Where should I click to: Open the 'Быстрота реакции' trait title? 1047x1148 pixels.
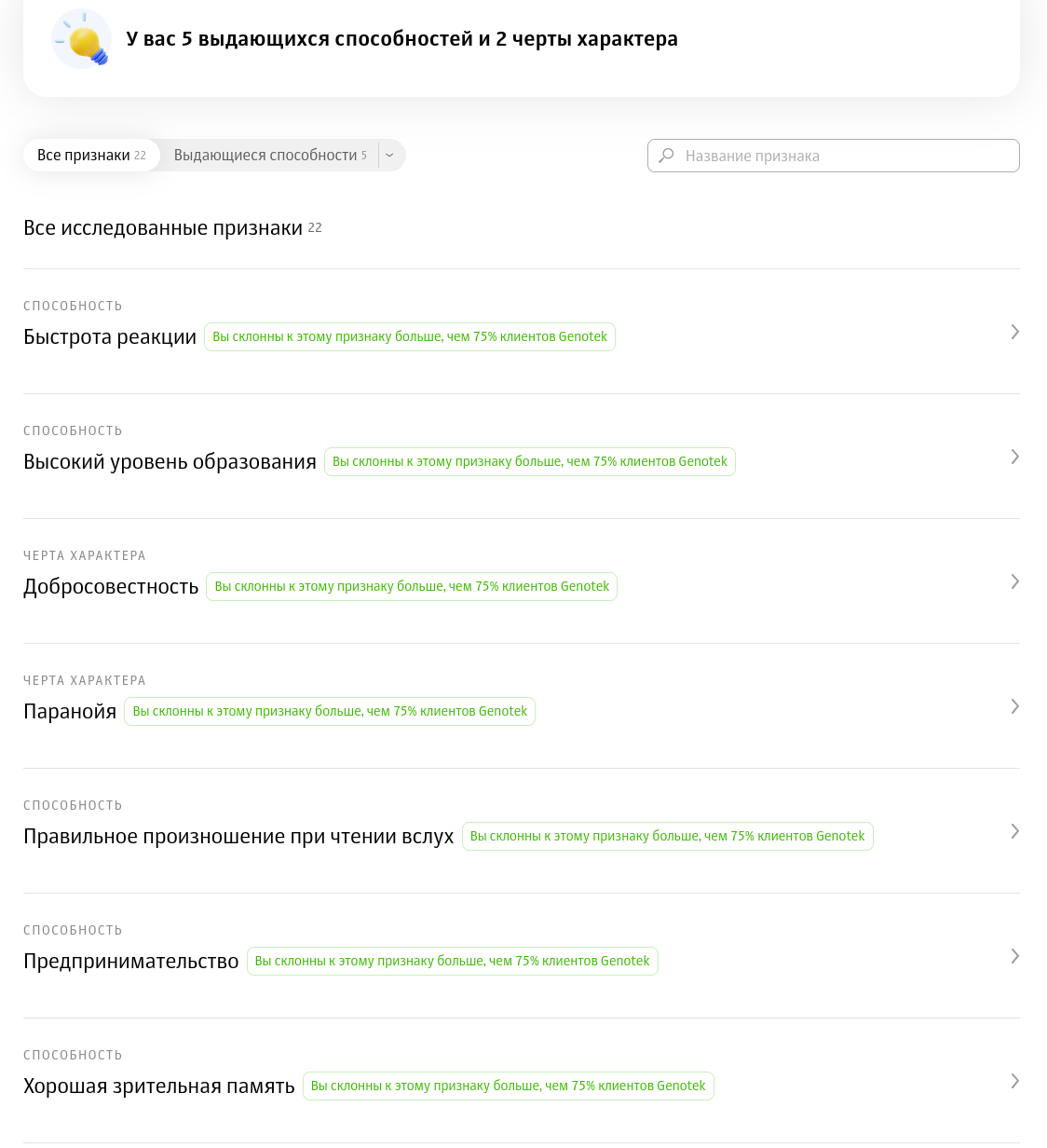[110, 337]
